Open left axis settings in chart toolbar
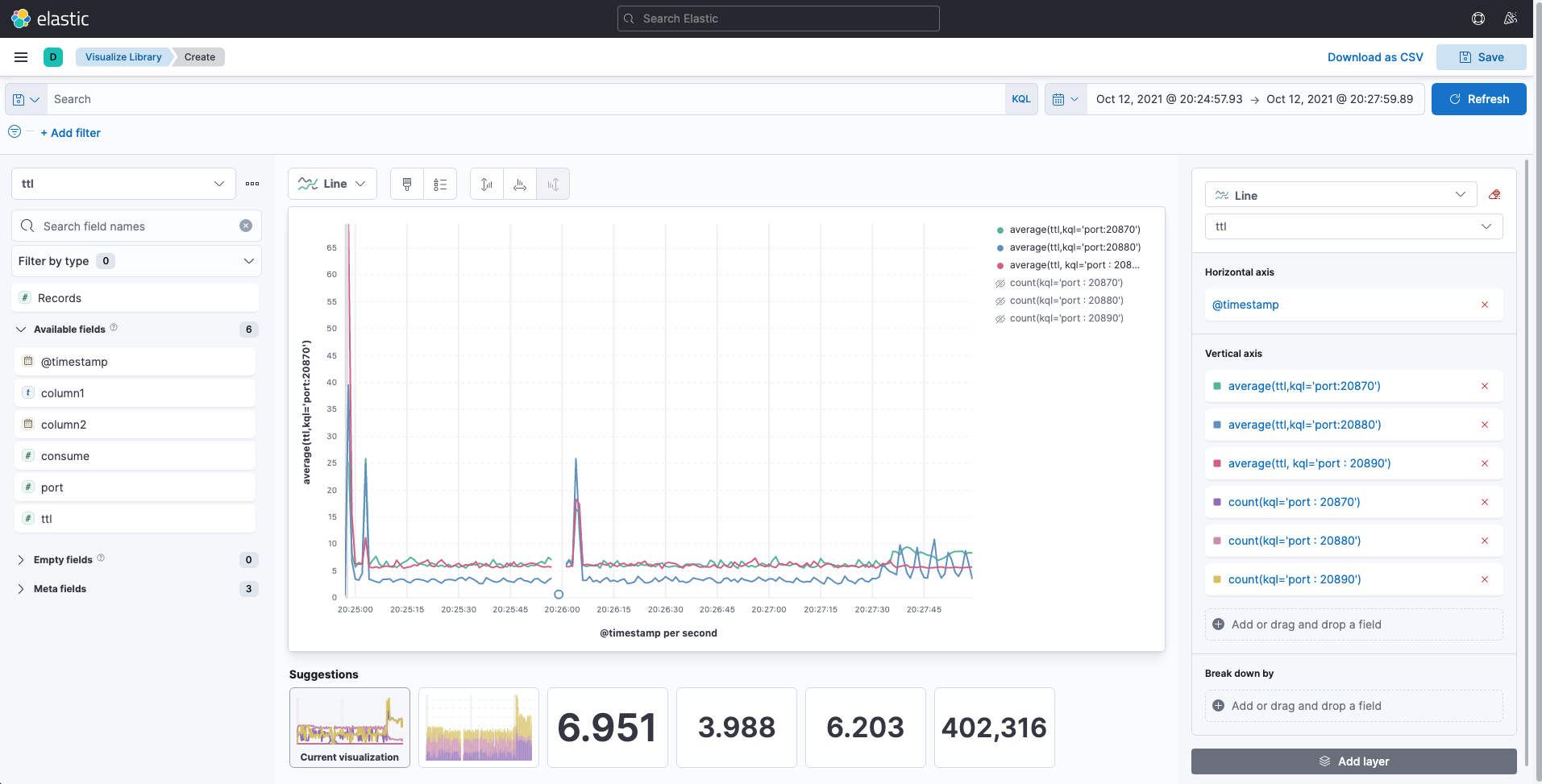1542x784 pixels. click(x=487, y=185)
